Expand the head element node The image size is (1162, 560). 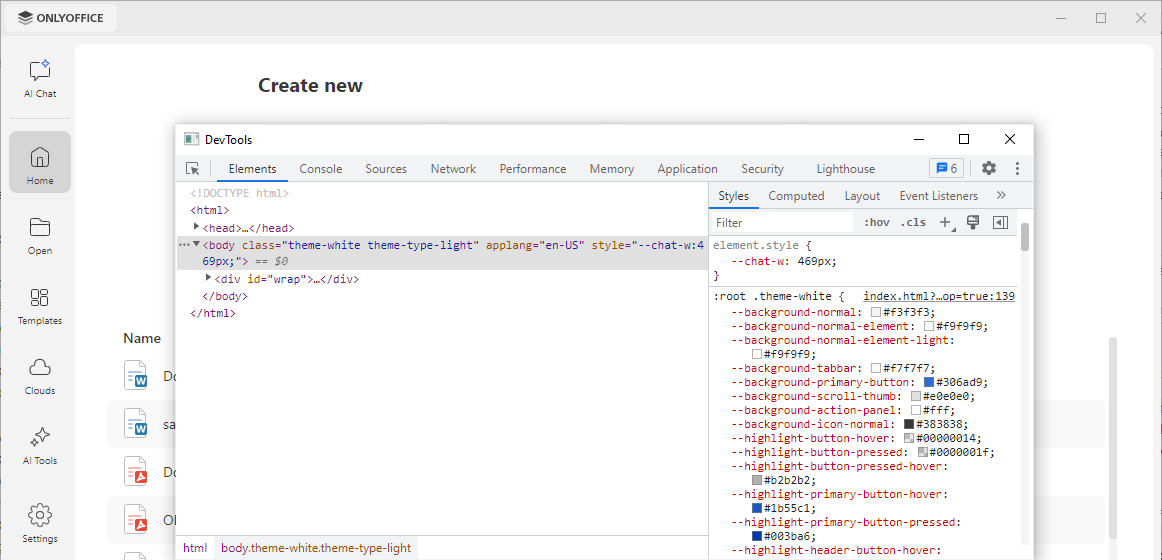coord(196,227)
